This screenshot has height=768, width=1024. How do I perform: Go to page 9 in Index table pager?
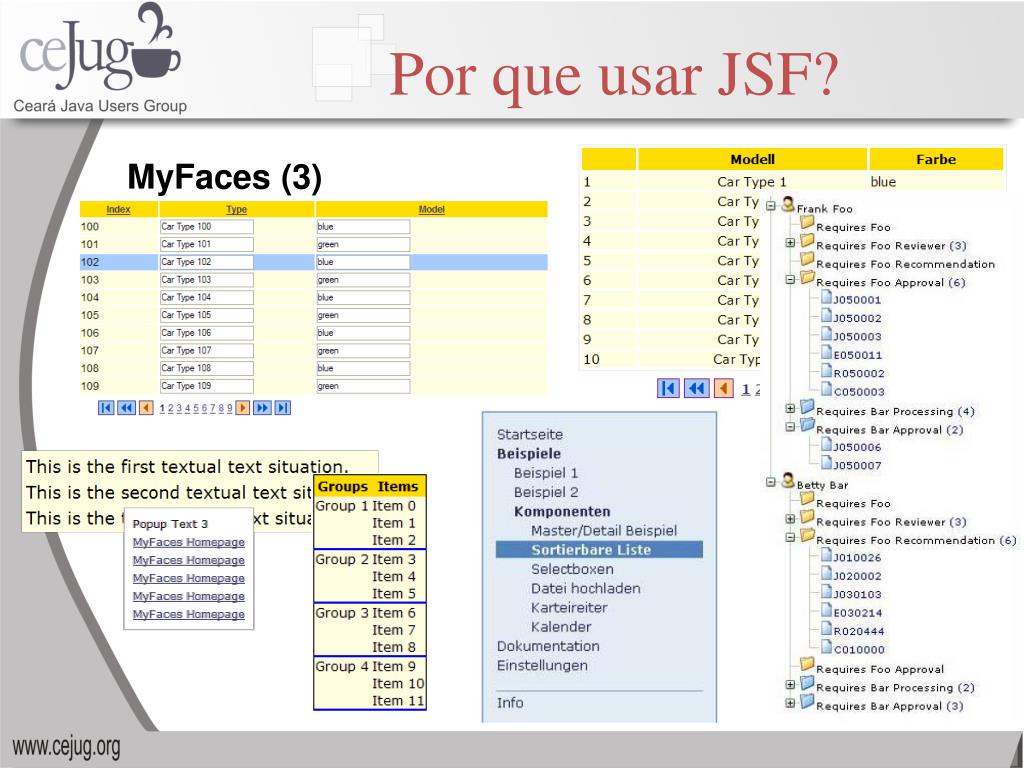[229, 408]
